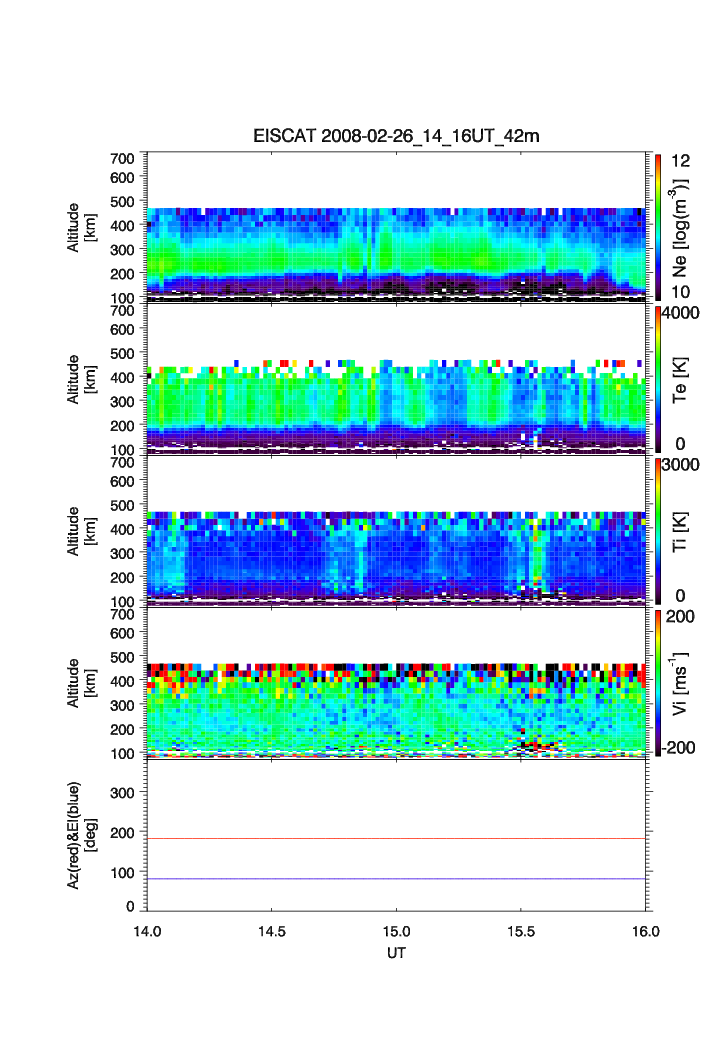Viewport: 708px width, 1063px height.
Task: Click the UT x-axis label
Action: [x=396, y=953]
